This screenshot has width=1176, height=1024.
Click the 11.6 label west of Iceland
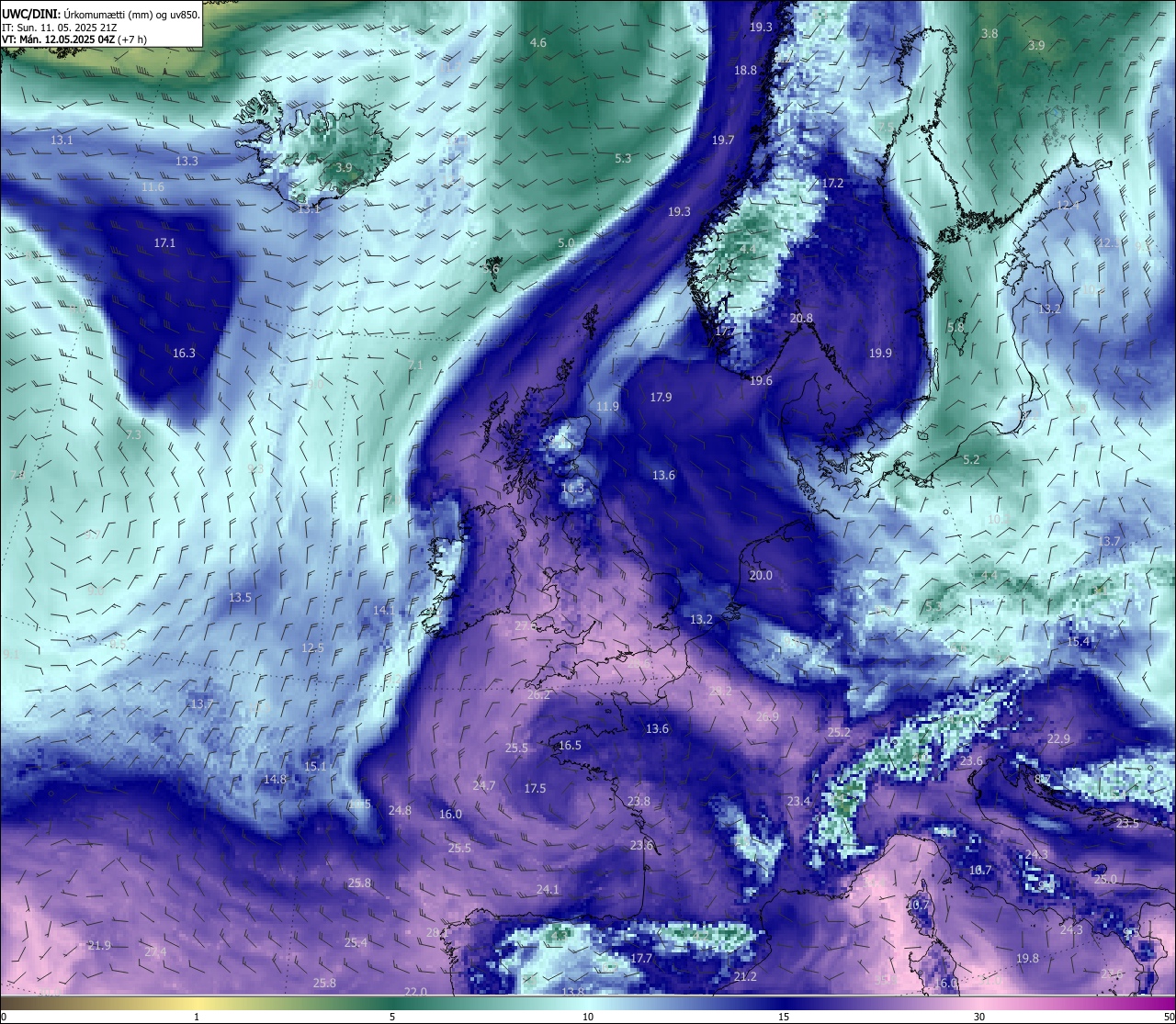[153, 187]
